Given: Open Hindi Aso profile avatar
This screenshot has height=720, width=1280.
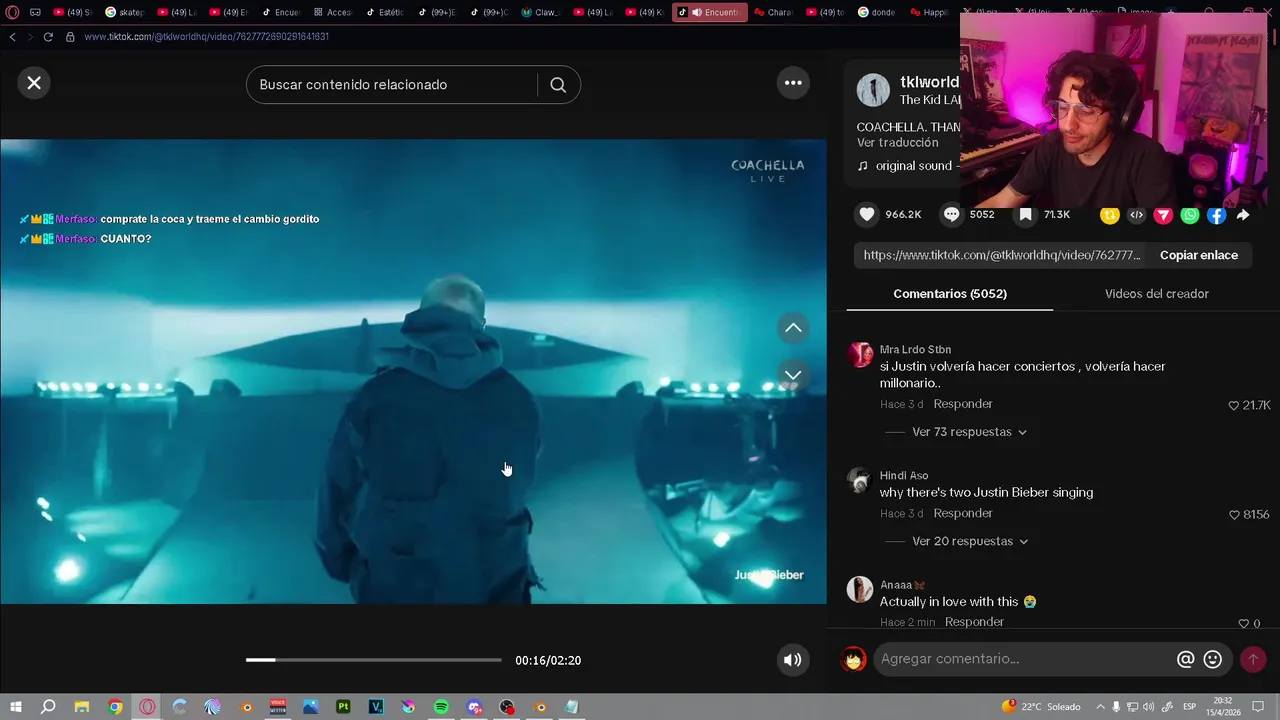Looking at the screenshot, I should point(860,481).
